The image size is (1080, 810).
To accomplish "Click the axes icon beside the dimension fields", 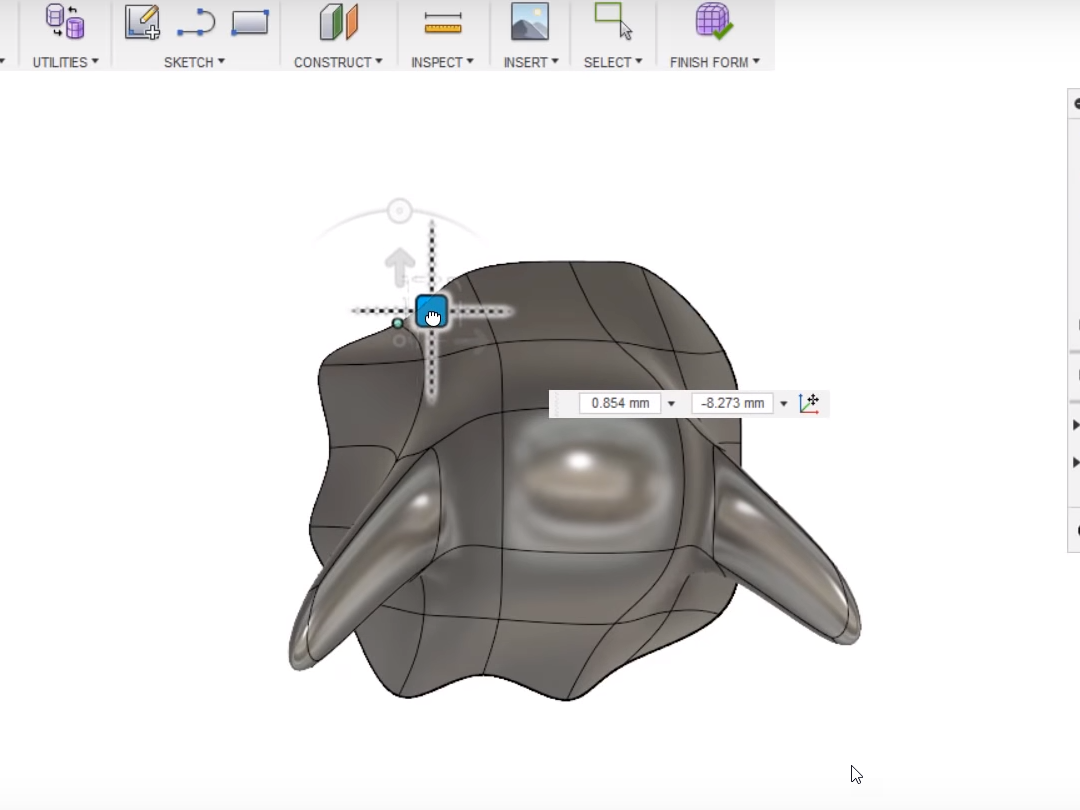I will [x=810, y=403].
